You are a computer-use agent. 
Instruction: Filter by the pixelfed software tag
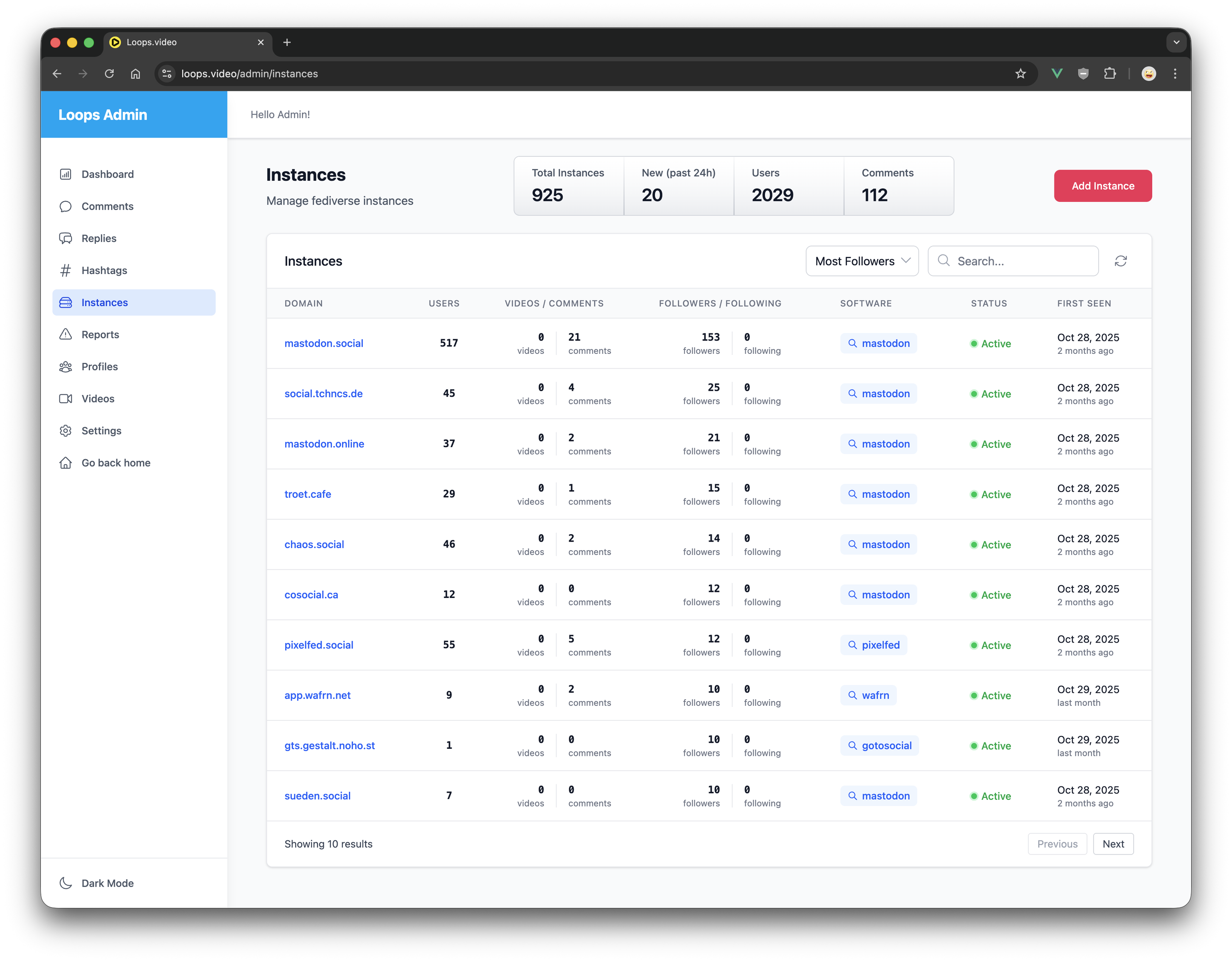click(874, 644)
